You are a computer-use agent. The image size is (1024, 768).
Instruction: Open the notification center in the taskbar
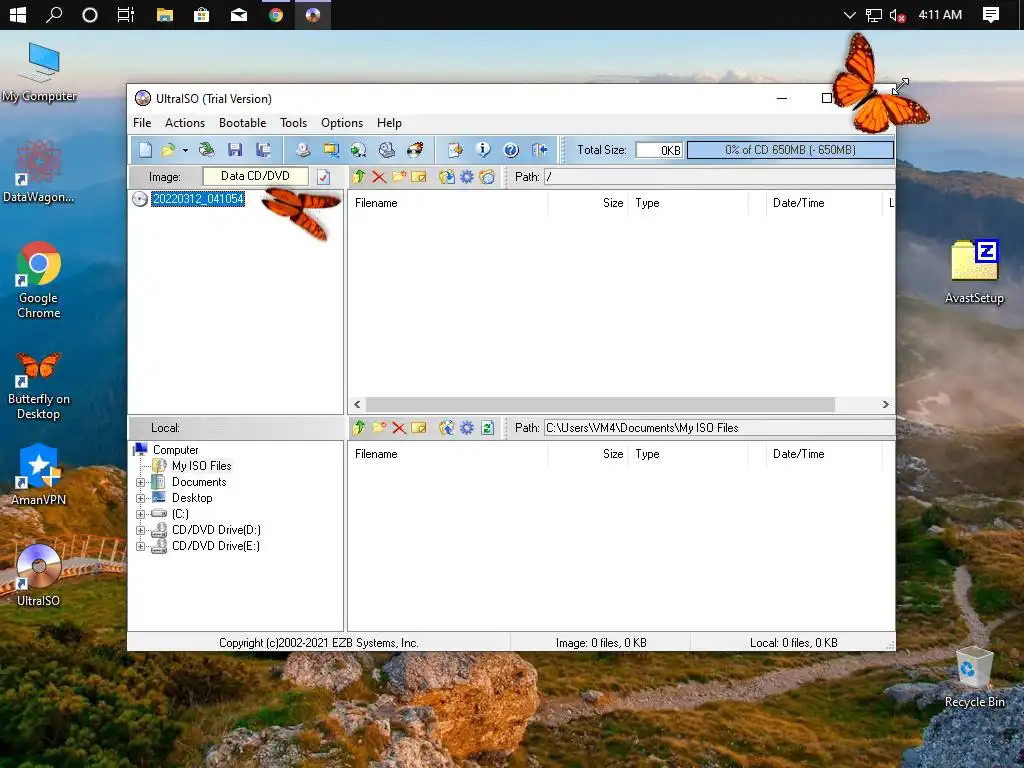991,14
